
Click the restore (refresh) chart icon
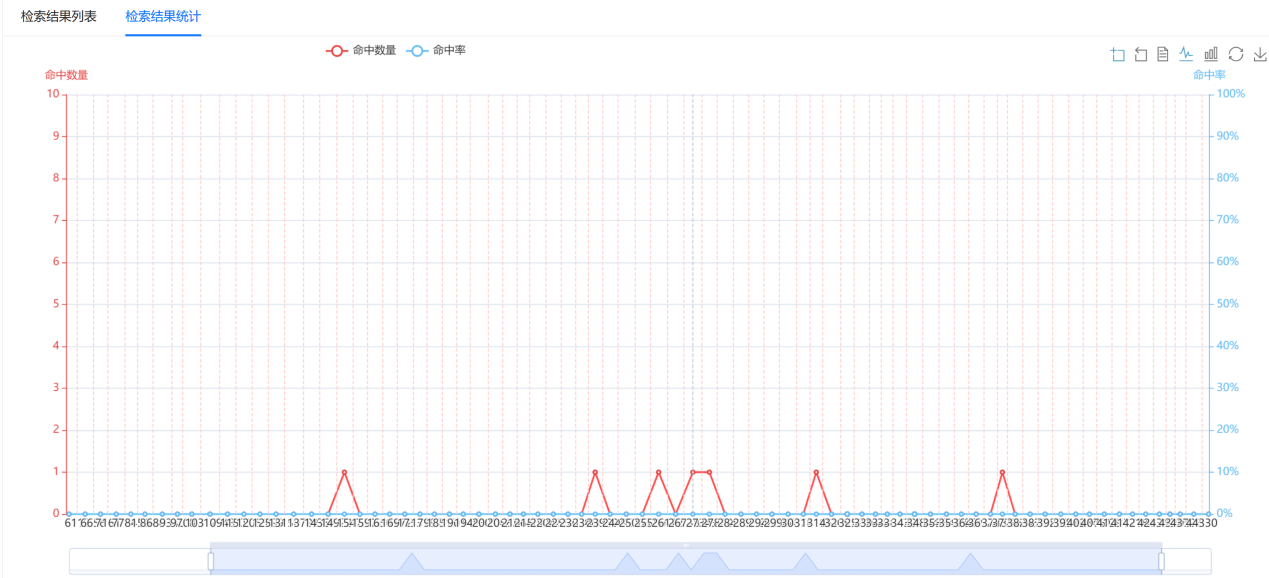point(1235,54)
